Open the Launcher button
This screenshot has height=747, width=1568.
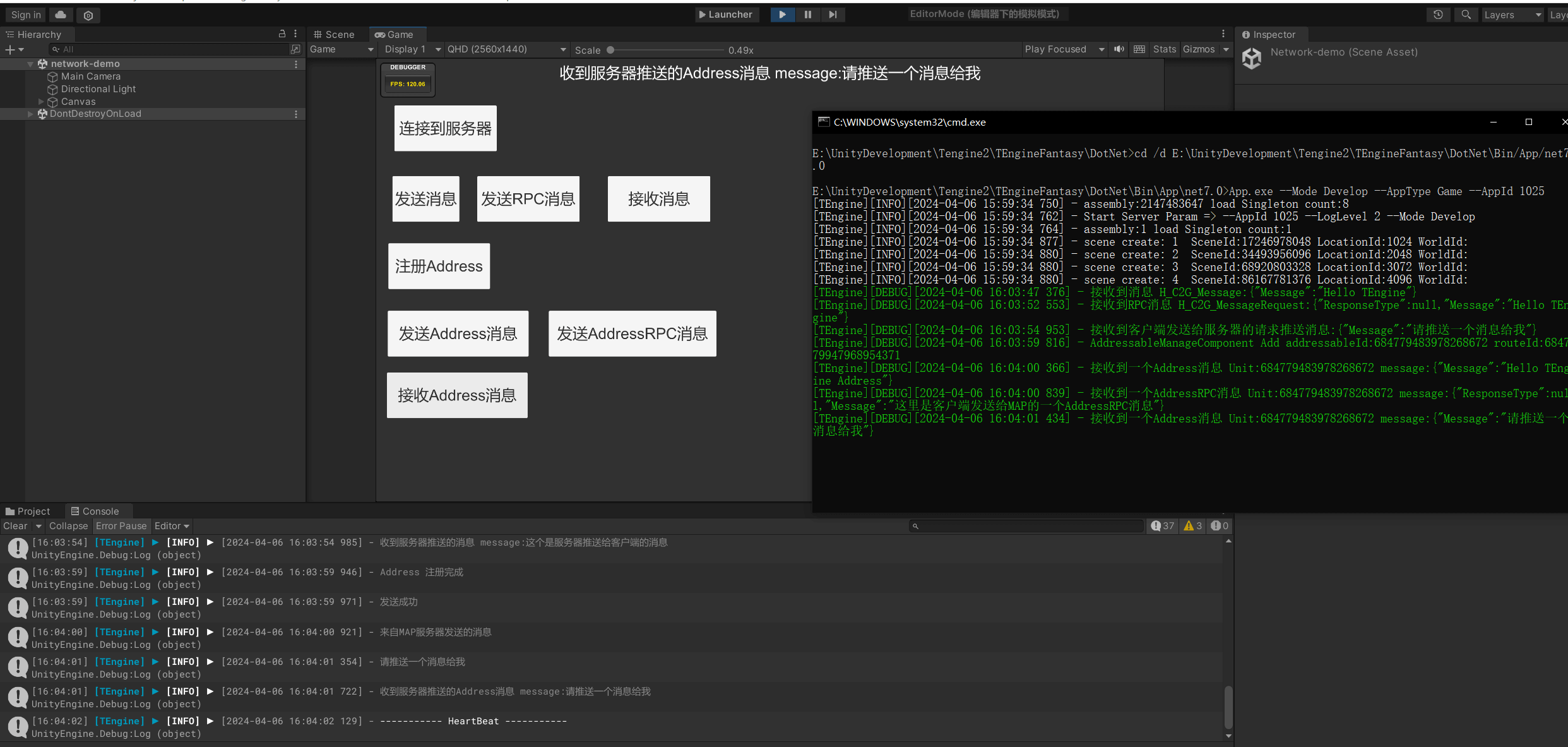click(x=727, y=15)
